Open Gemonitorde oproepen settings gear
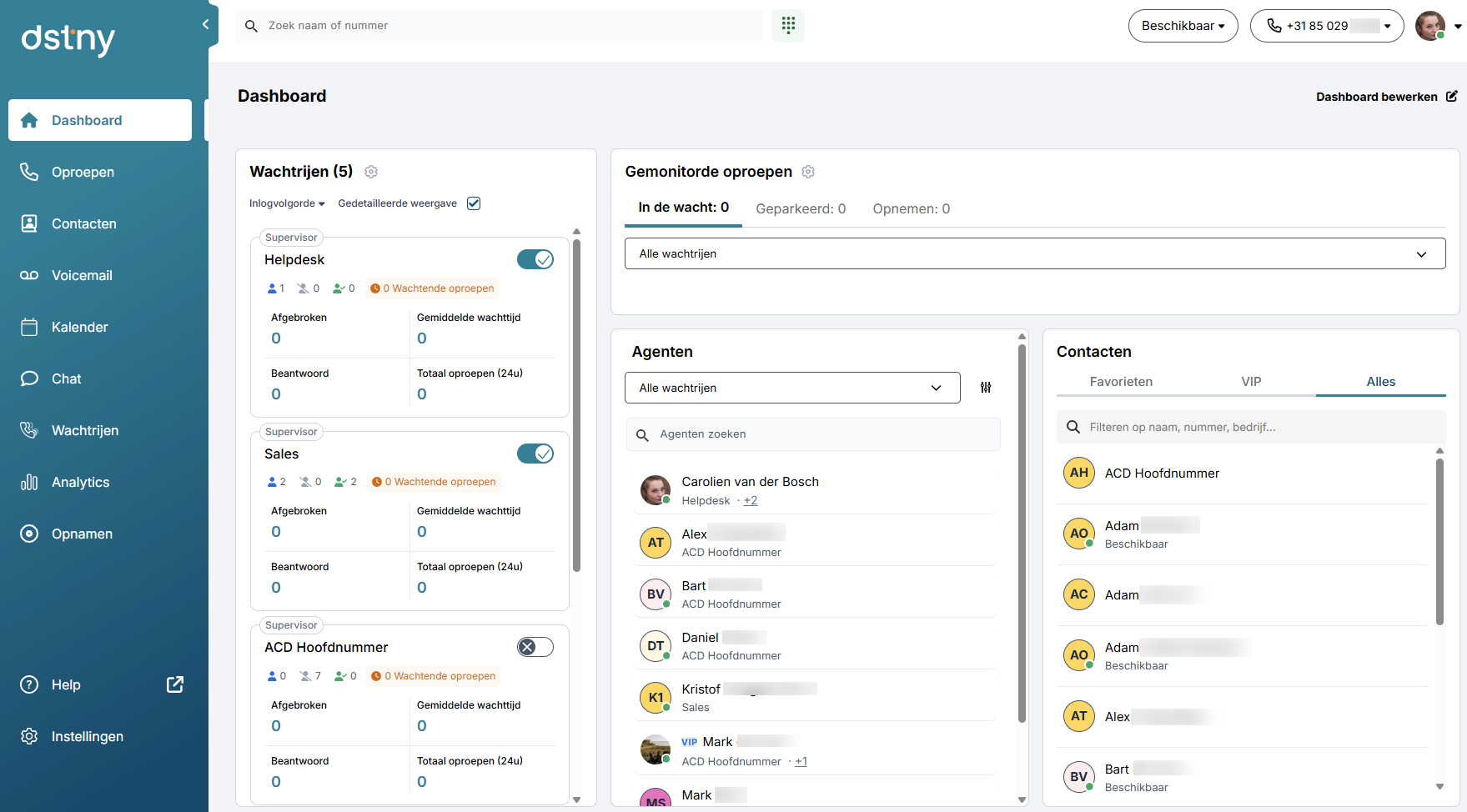 (x=807, y=172)
